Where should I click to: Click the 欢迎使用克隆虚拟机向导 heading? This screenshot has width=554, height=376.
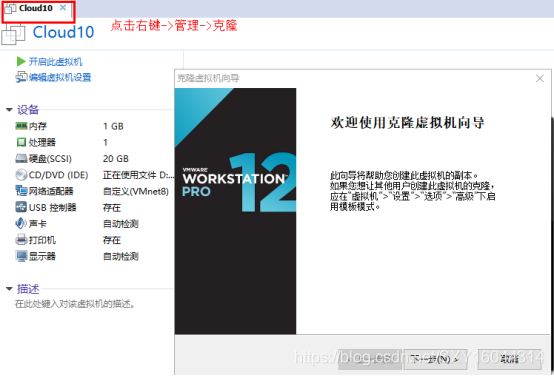click(407, 123)
